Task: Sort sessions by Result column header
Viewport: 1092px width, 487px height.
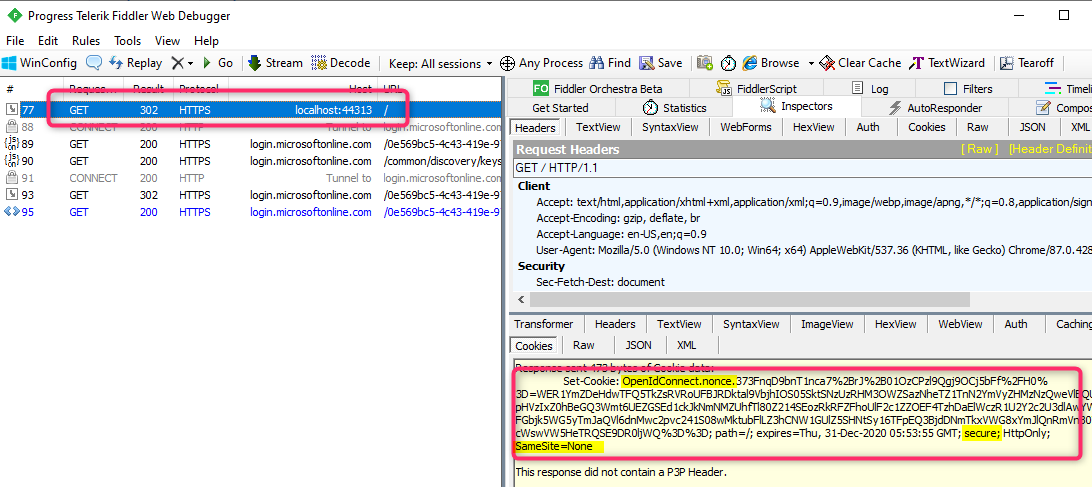Action: (148, 88)
